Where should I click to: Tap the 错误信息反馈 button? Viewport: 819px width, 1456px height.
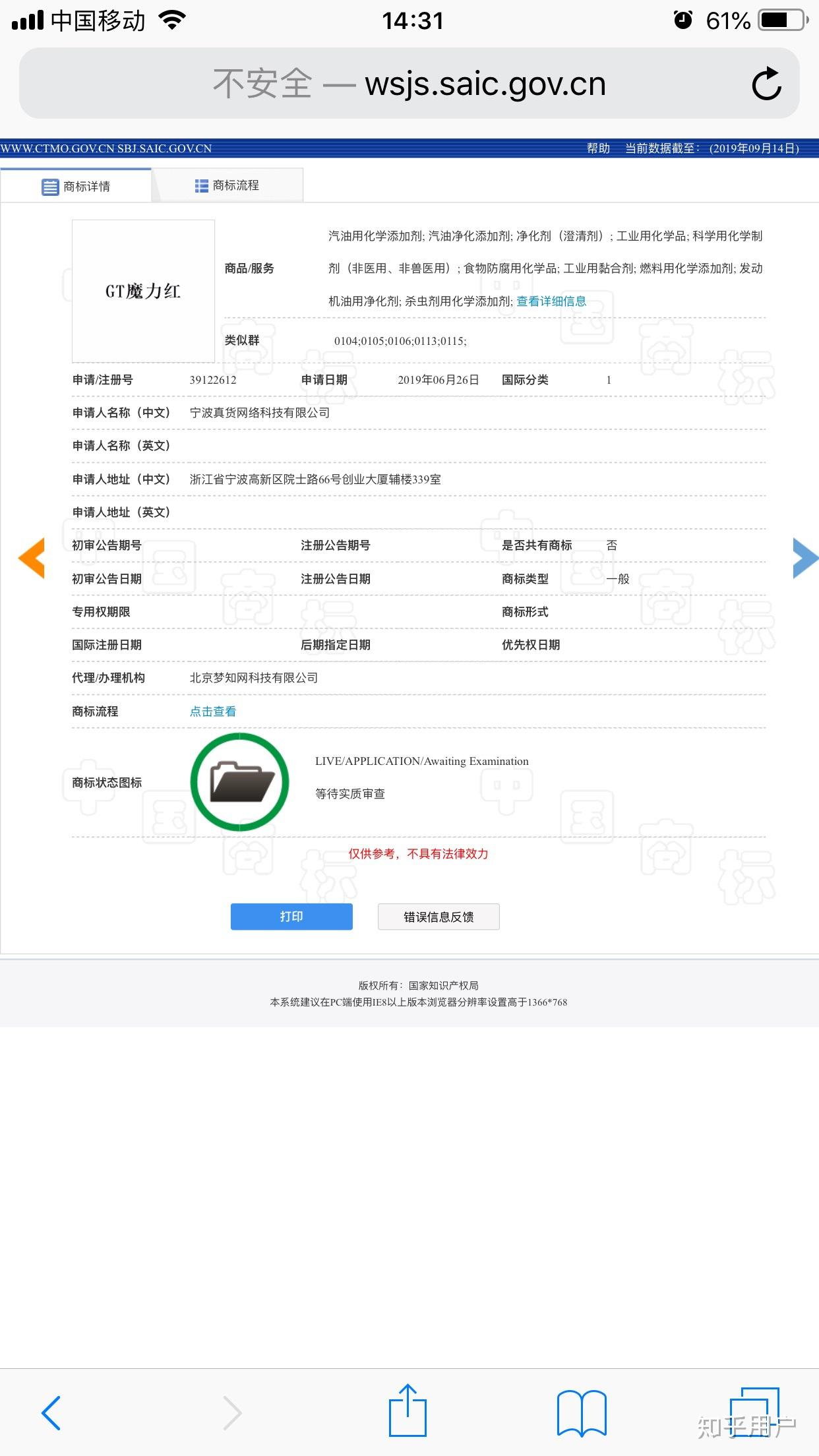pyautogui.click(x=439, y=917)
